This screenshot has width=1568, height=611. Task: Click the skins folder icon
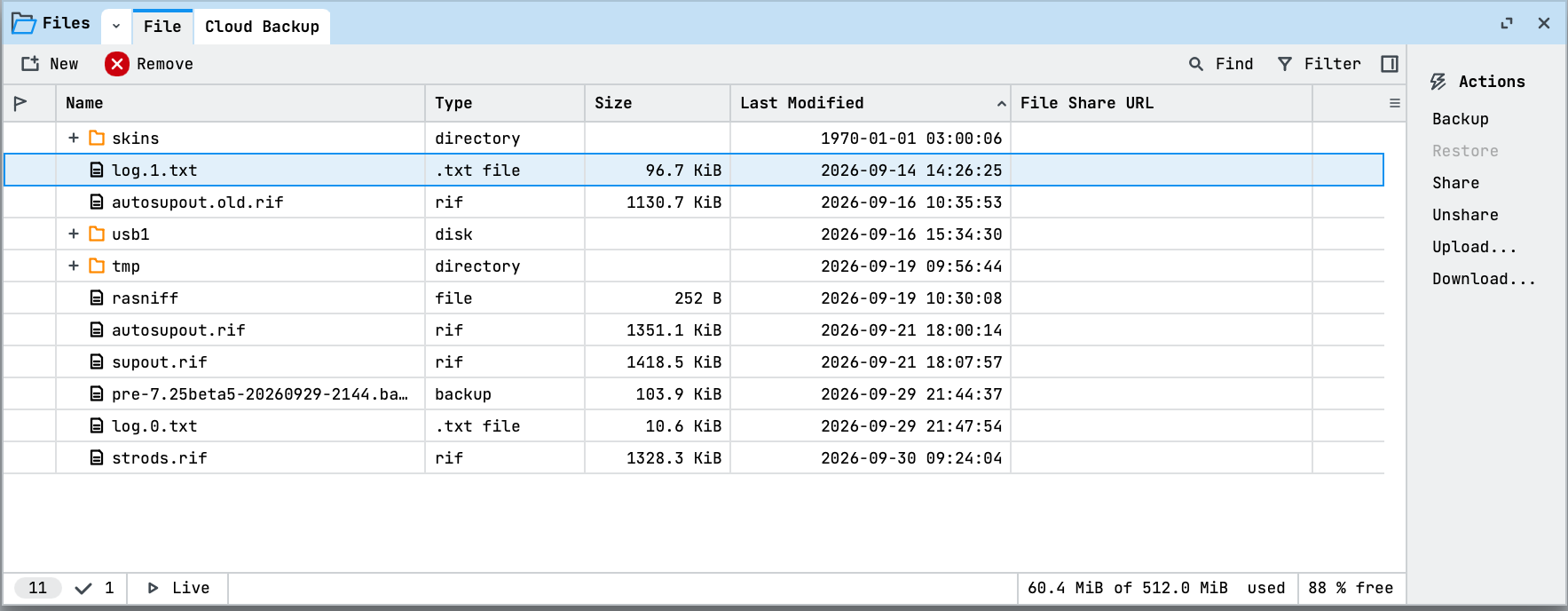point(97,138)
